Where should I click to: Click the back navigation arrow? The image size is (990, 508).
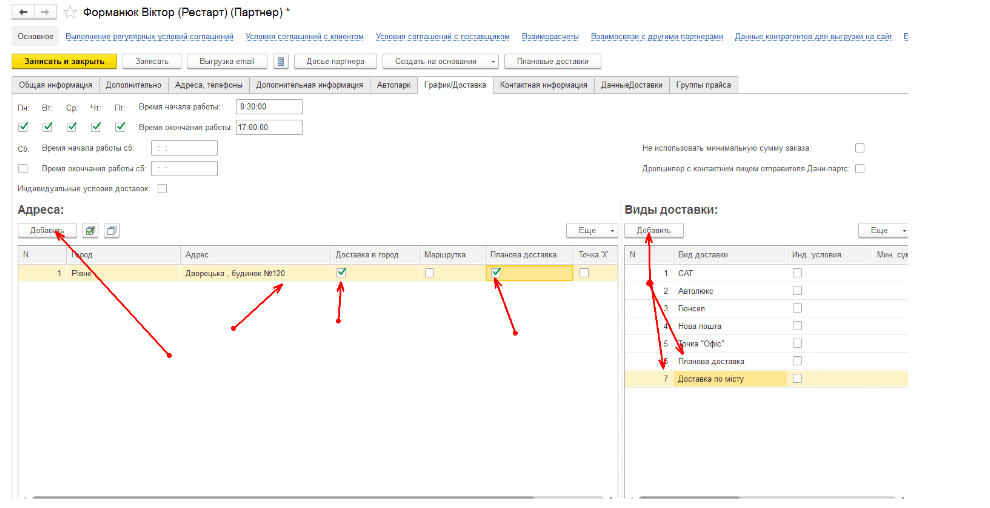pyautogui.click(x=24, y=12)
